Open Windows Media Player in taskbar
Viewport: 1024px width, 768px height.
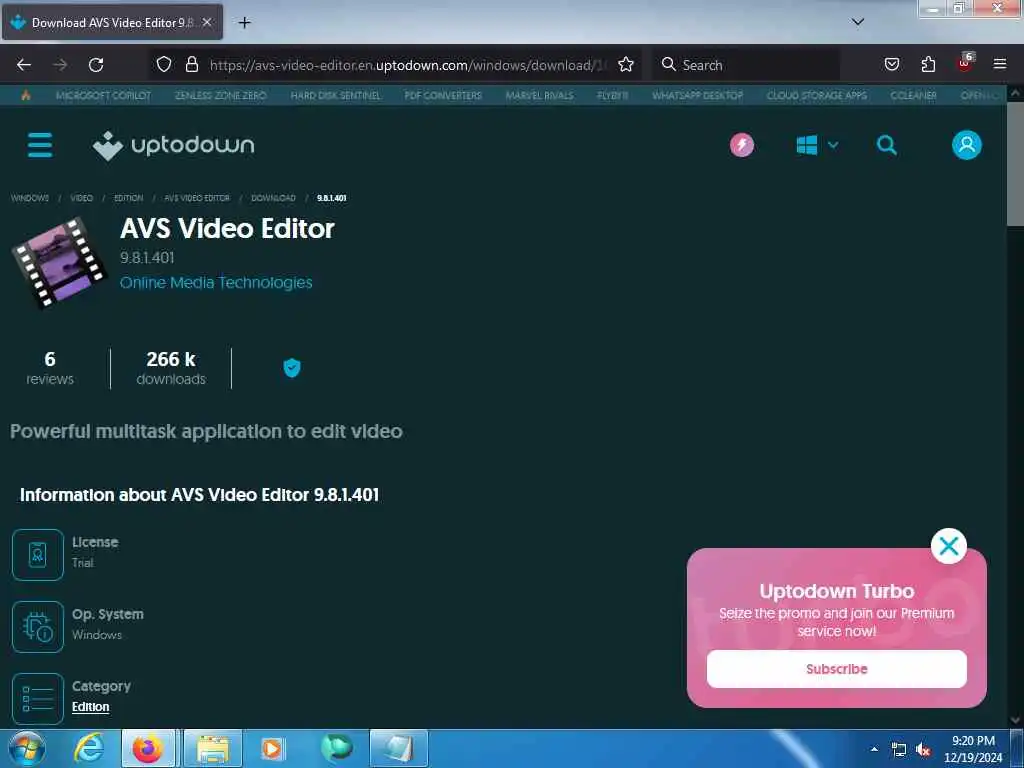[272, 748]
